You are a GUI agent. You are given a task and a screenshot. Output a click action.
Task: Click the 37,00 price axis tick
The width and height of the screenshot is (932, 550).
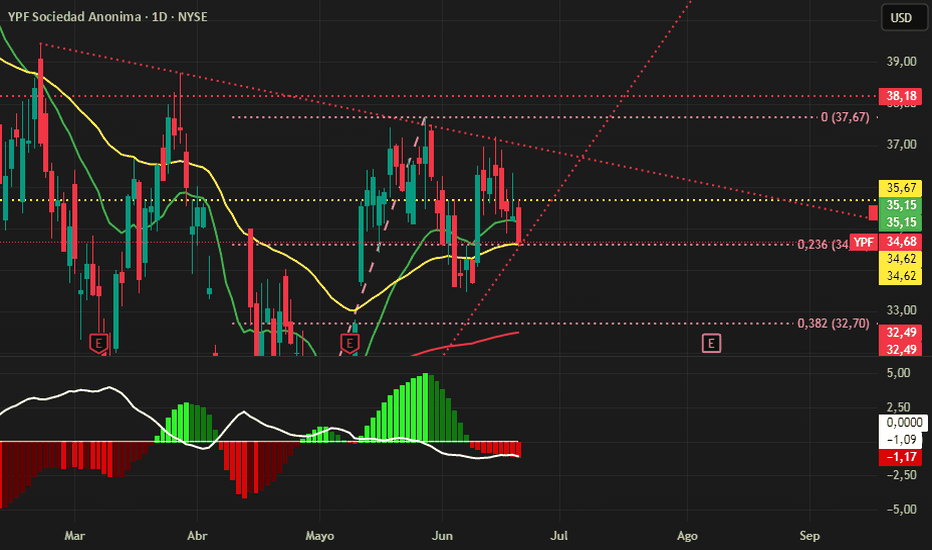click(x=901, y=144)
